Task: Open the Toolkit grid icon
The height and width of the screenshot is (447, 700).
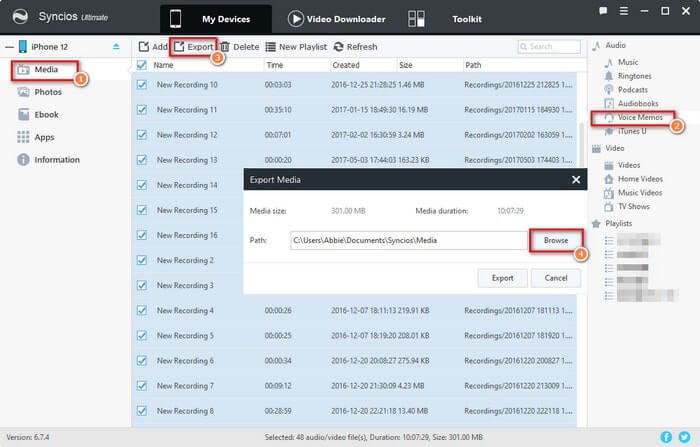Action: pos(416,19)
